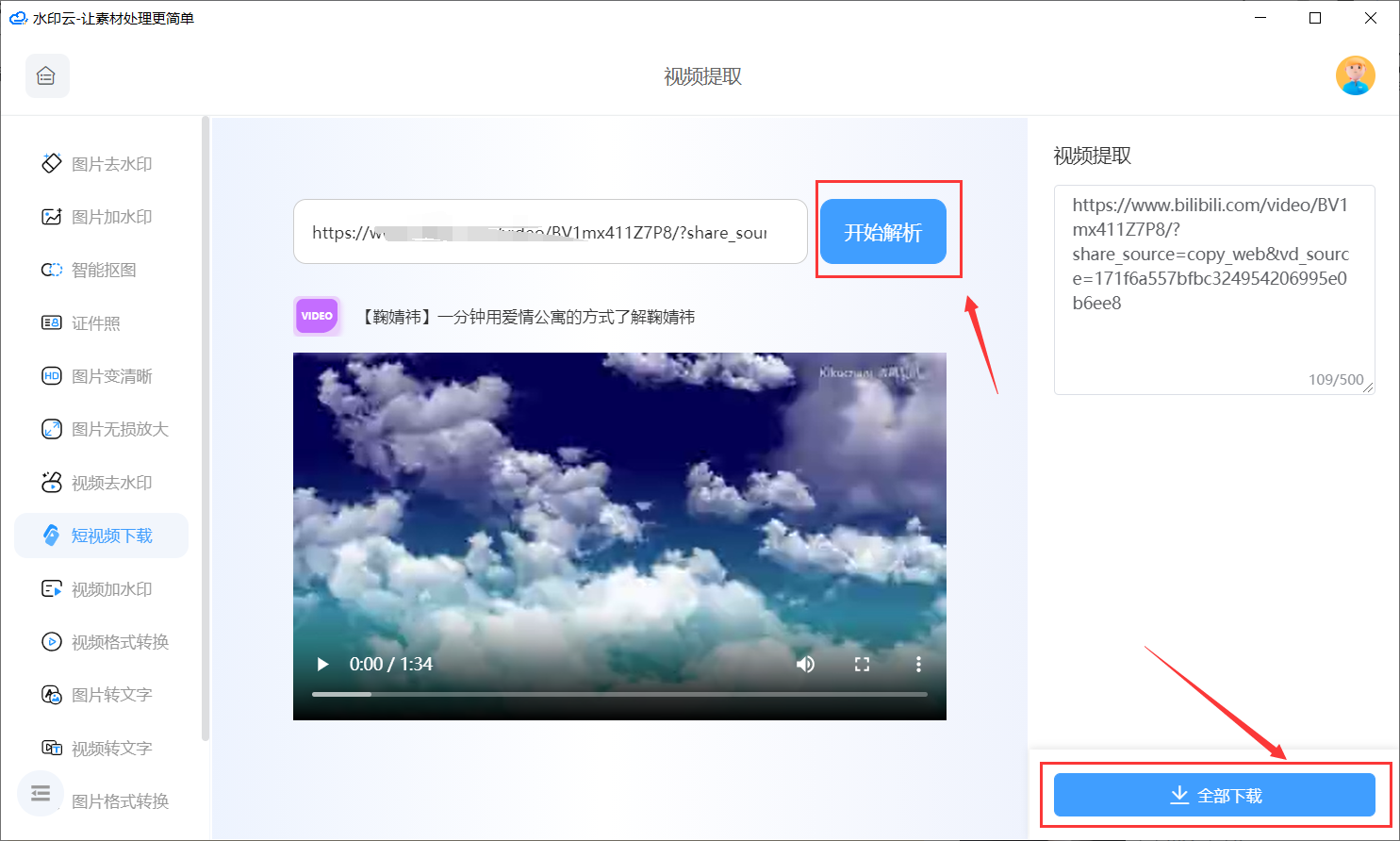Viewport: 1400px width, 841px height.
Task: Go to the home page icon
Action: (47, 76)
